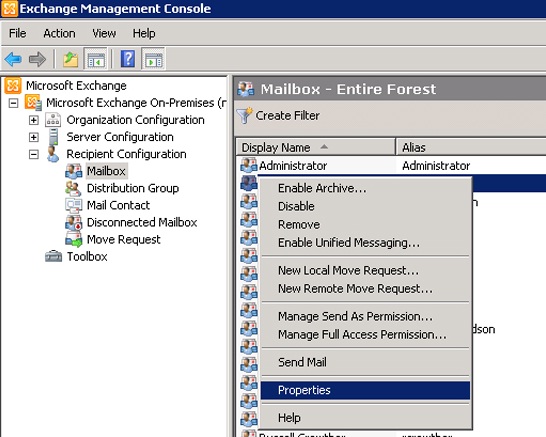Click the Back arrow toolbar icon

point(13,59)
